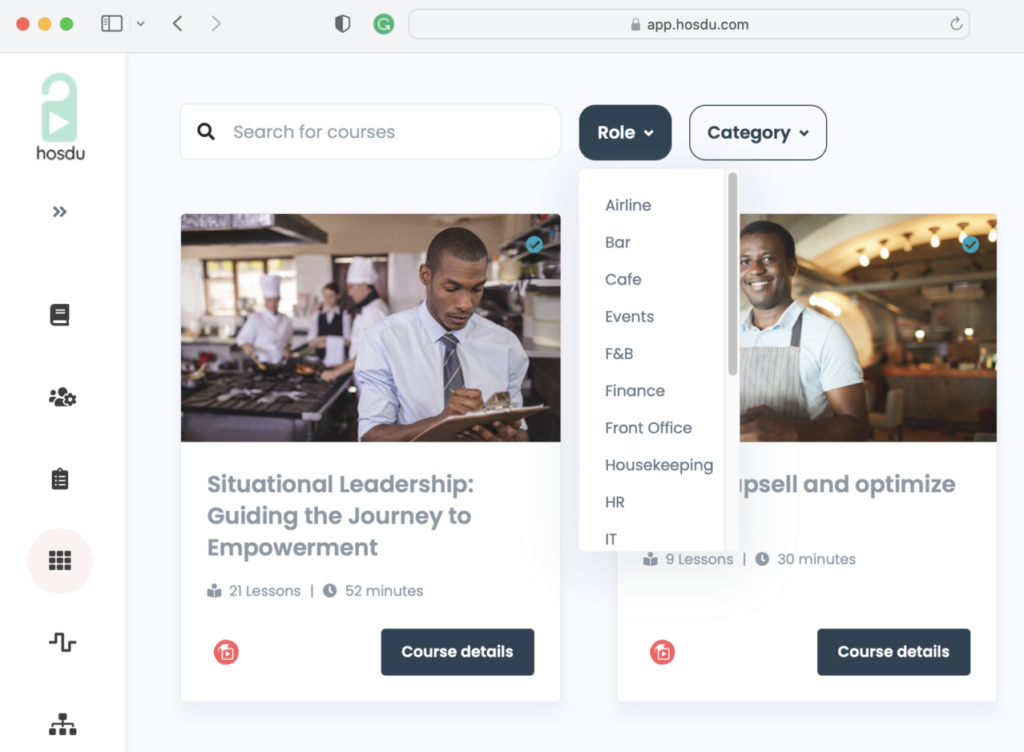Open the Role dropdown
The width and height of the screenshot is (1024, 752).
click(x=625, y=132)
